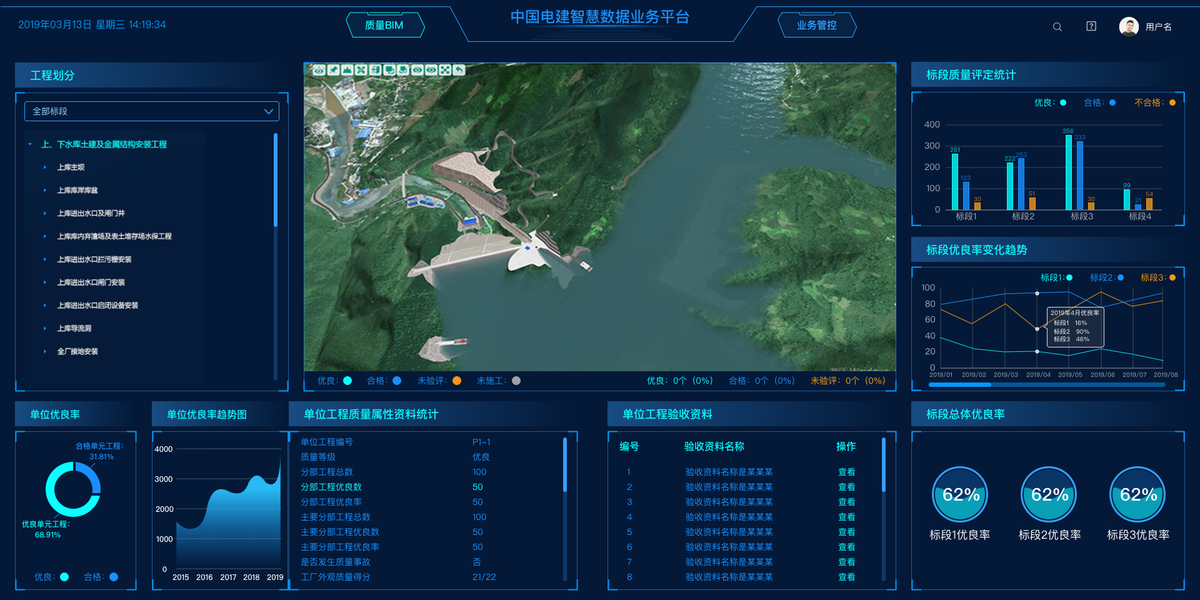1200x600 pixels.
Task: Click 查看 for acceptance record 6
Action: tap(846, 547)
